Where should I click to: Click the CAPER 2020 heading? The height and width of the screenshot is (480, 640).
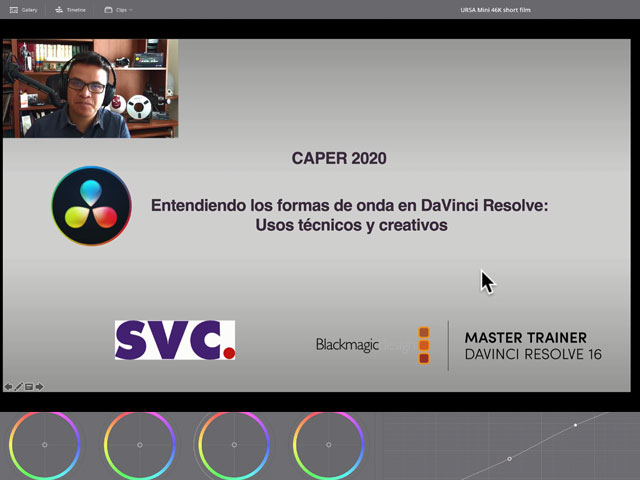[339, 158]
